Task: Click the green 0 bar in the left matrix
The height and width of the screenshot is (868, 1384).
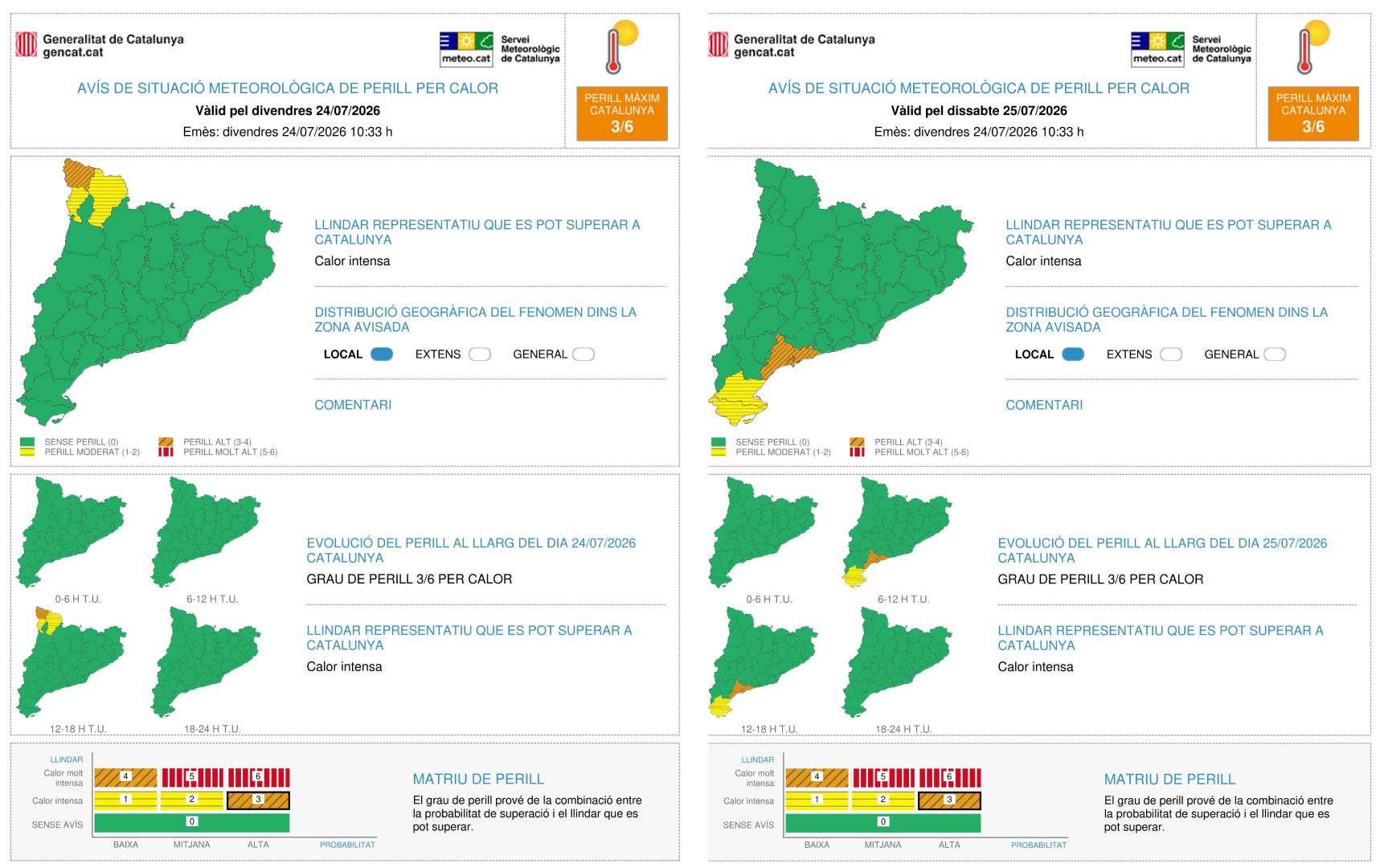Action: point(191,822)
